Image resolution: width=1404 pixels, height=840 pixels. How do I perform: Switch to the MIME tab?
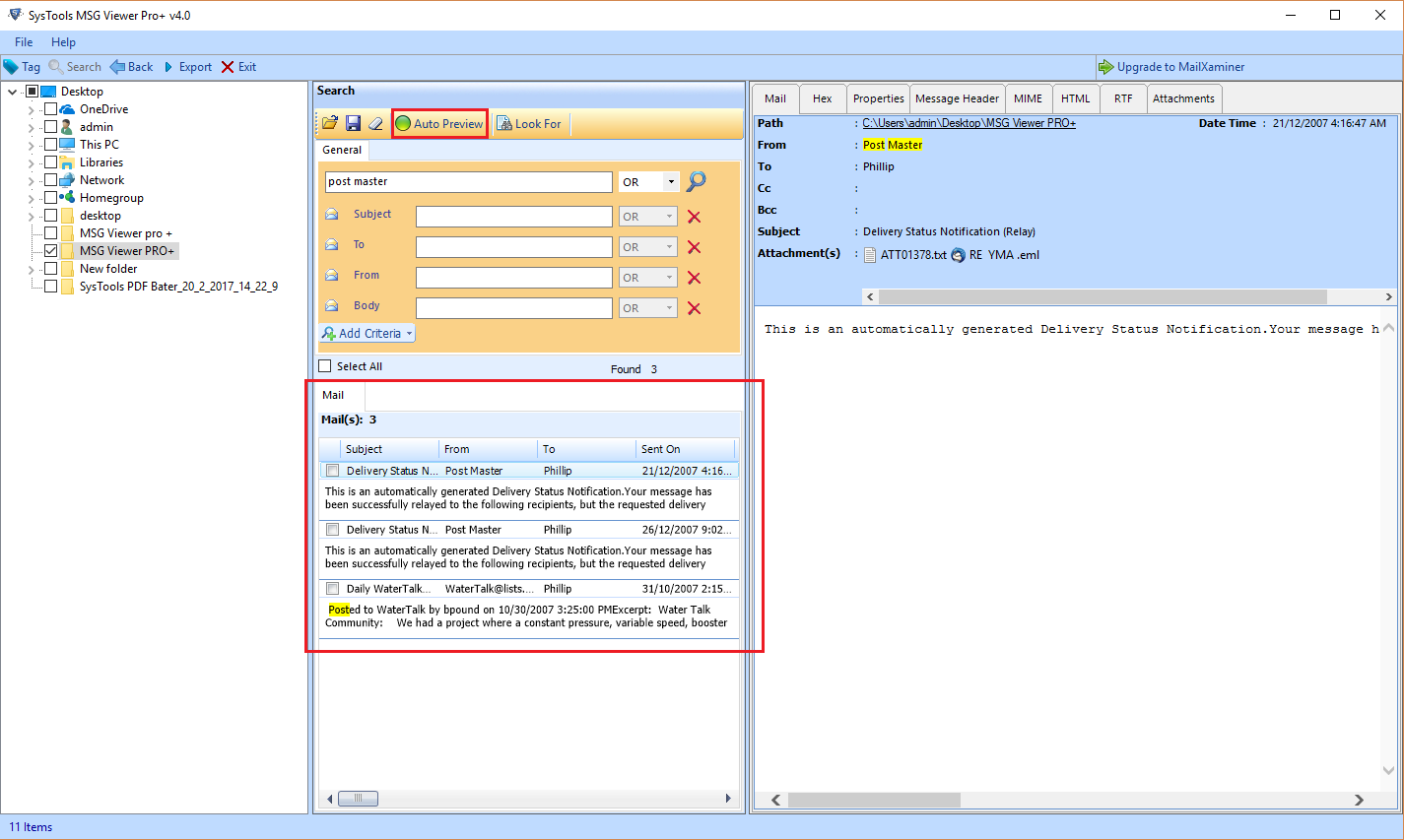(x=1028, y=98)
